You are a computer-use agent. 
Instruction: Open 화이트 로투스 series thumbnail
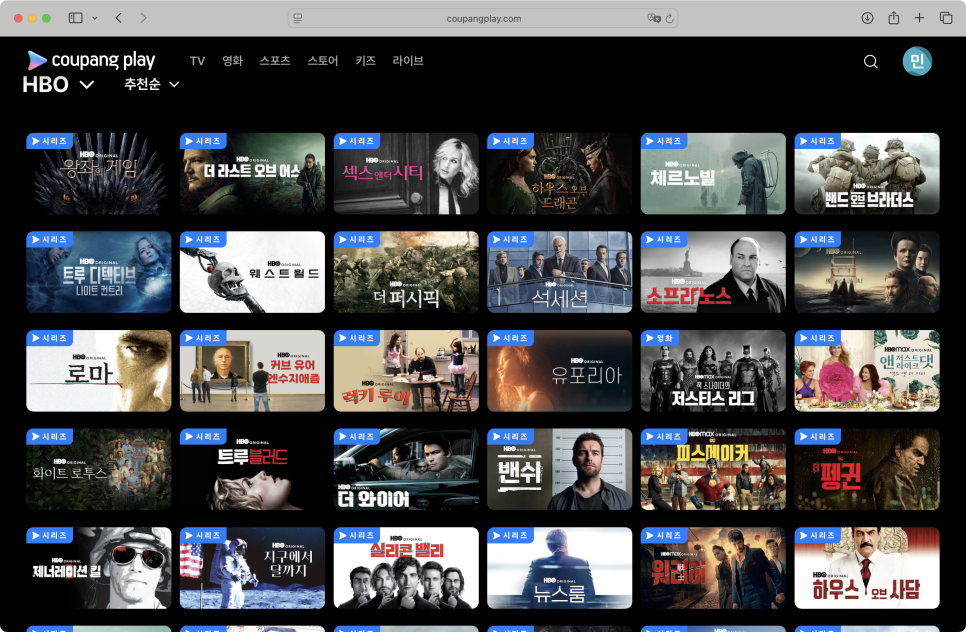[99, 469]
